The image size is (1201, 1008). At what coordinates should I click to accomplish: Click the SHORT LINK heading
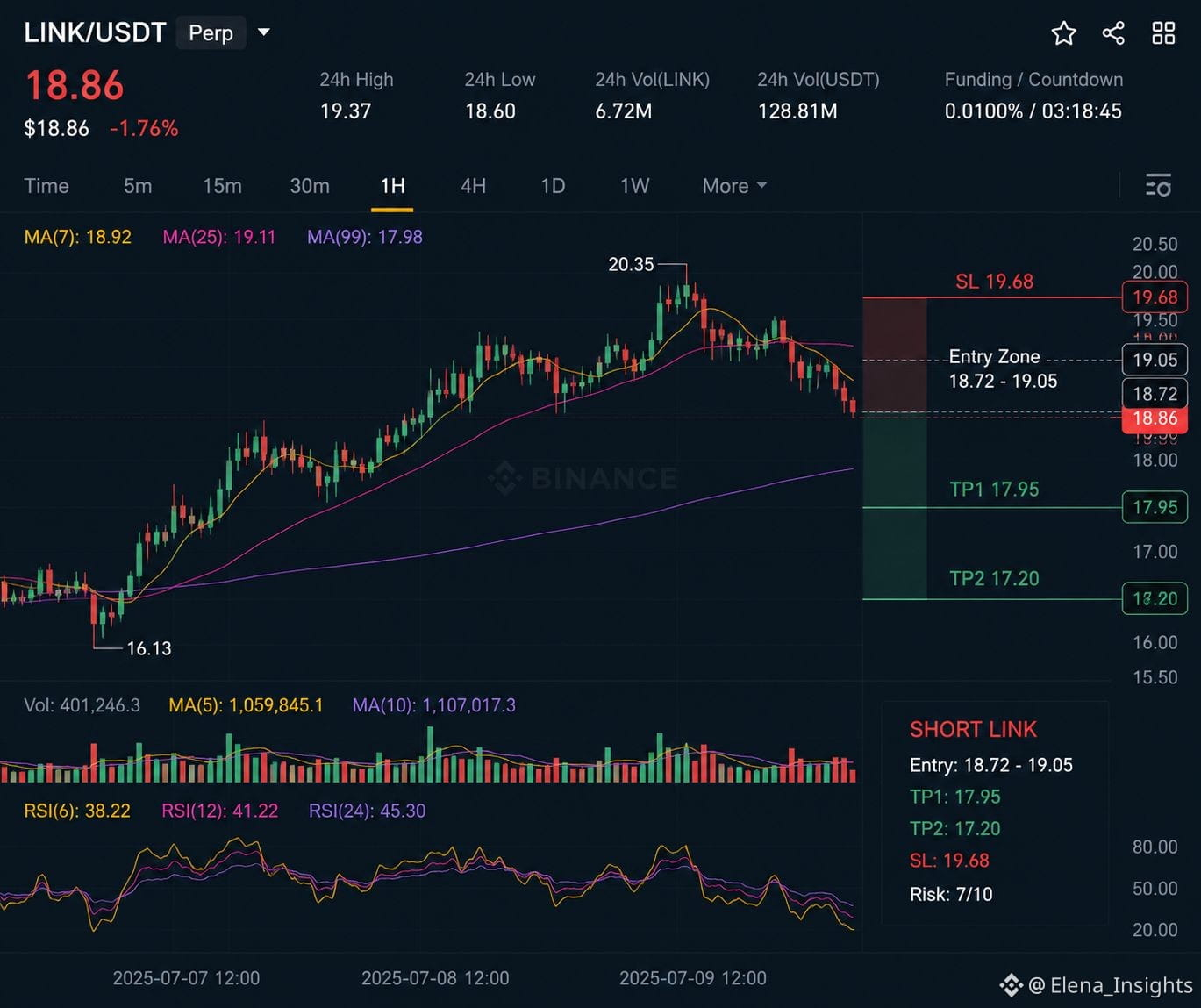(973, 730)
